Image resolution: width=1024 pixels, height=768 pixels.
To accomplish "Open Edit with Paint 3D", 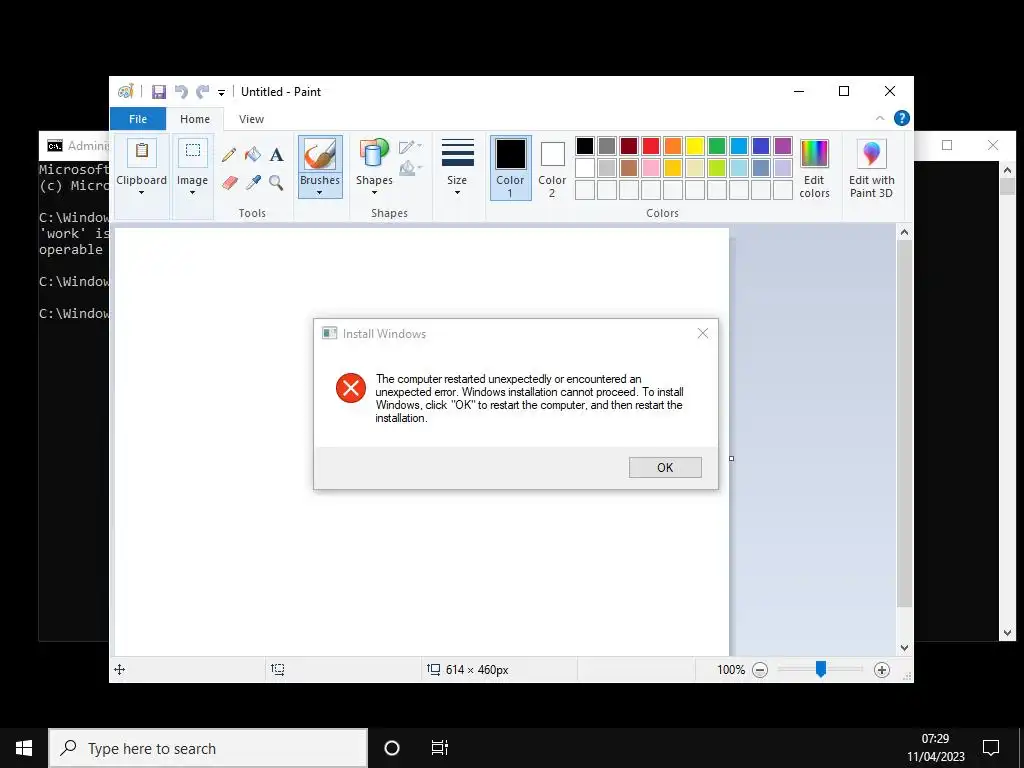I will pyautogui.click(x=872, y=168).
